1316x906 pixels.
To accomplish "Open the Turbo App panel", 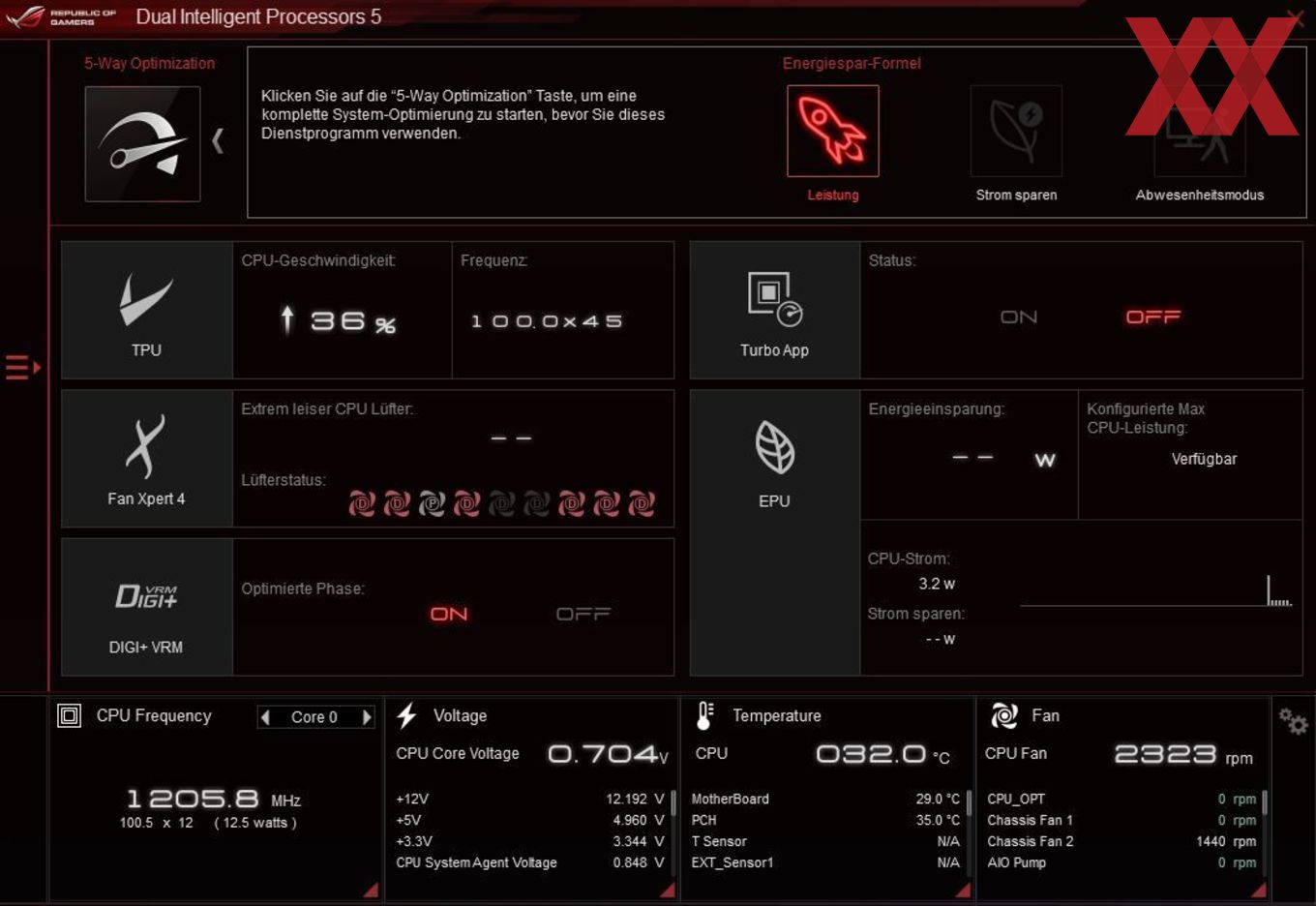I will 775,310.
